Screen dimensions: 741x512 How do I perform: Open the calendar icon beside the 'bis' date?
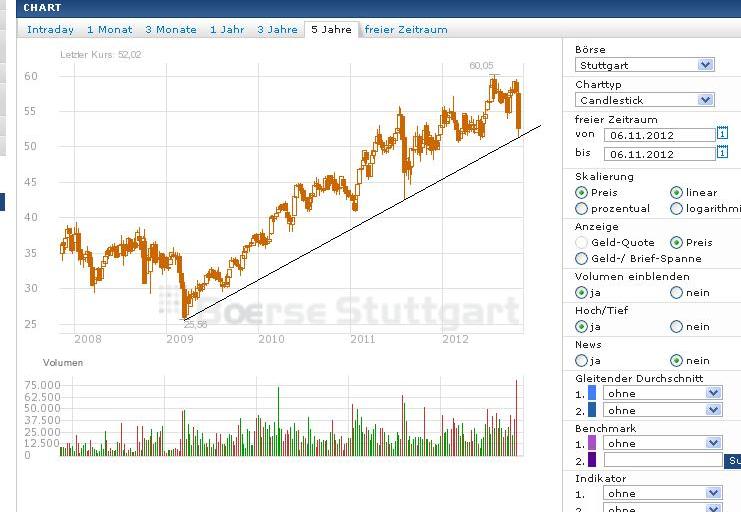[722, 153]
